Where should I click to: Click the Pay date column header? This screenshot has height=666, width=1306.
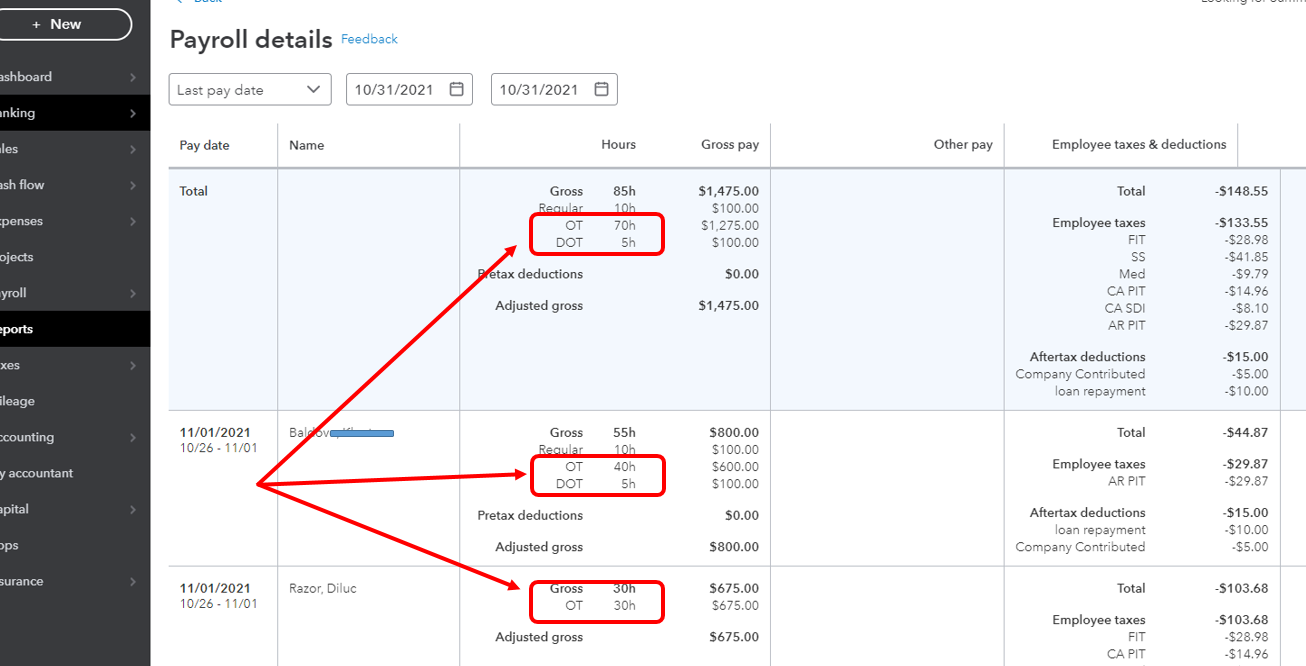[x=204, y=145]
